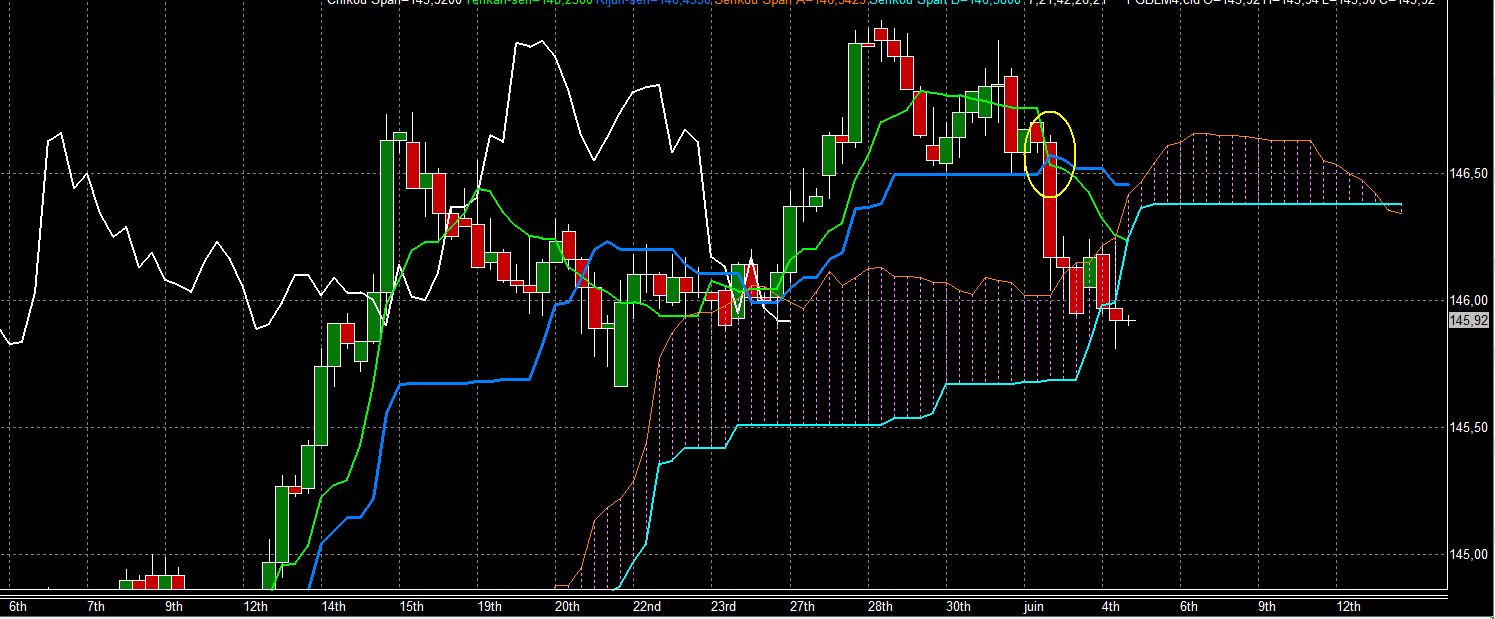
Task: Click the 27th date label on time axis
Action: coord(803,607)
